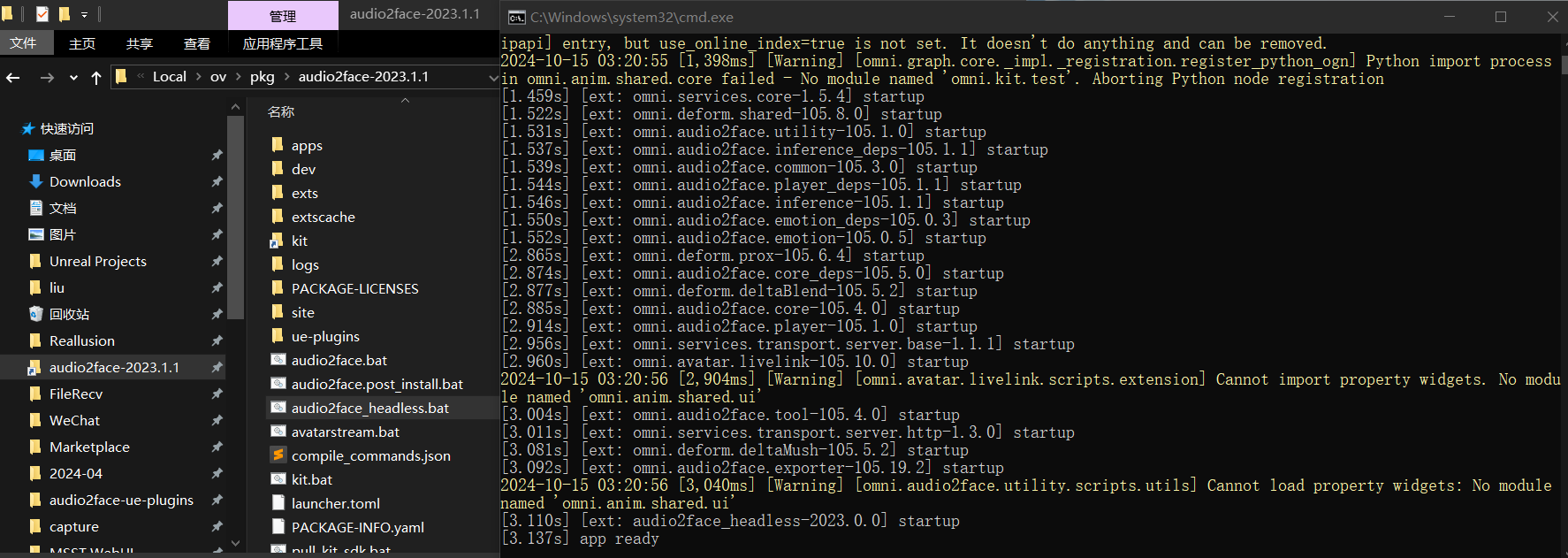
Task: Select compile_commands.json file icon
Action: [278, 455]
